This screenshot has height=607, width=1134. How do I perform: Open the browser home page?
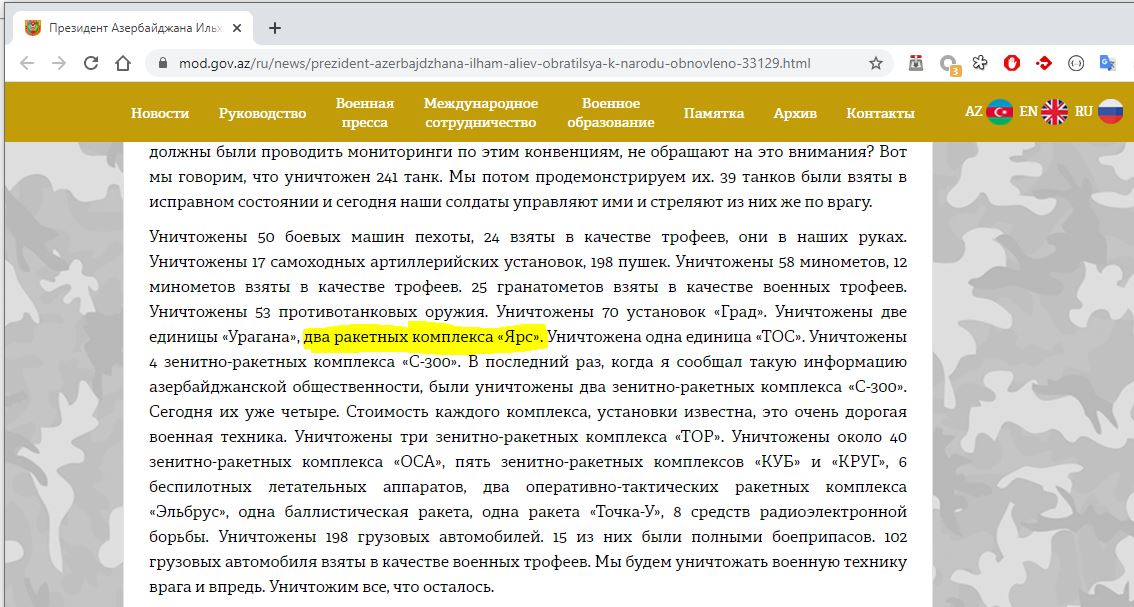tap(123, 63)
